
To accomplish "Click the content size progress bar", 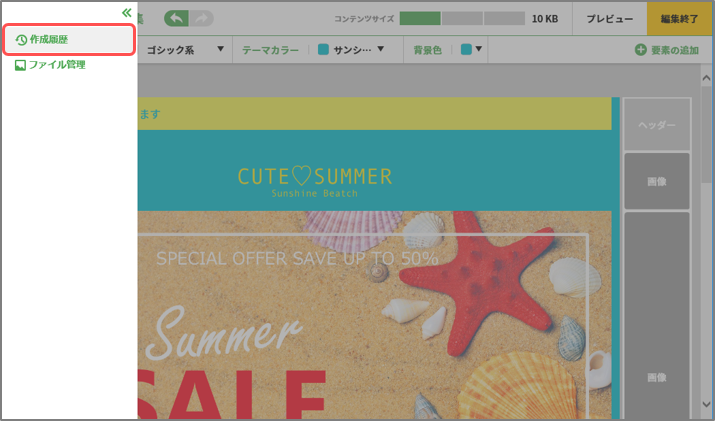I will coord(462,19).
